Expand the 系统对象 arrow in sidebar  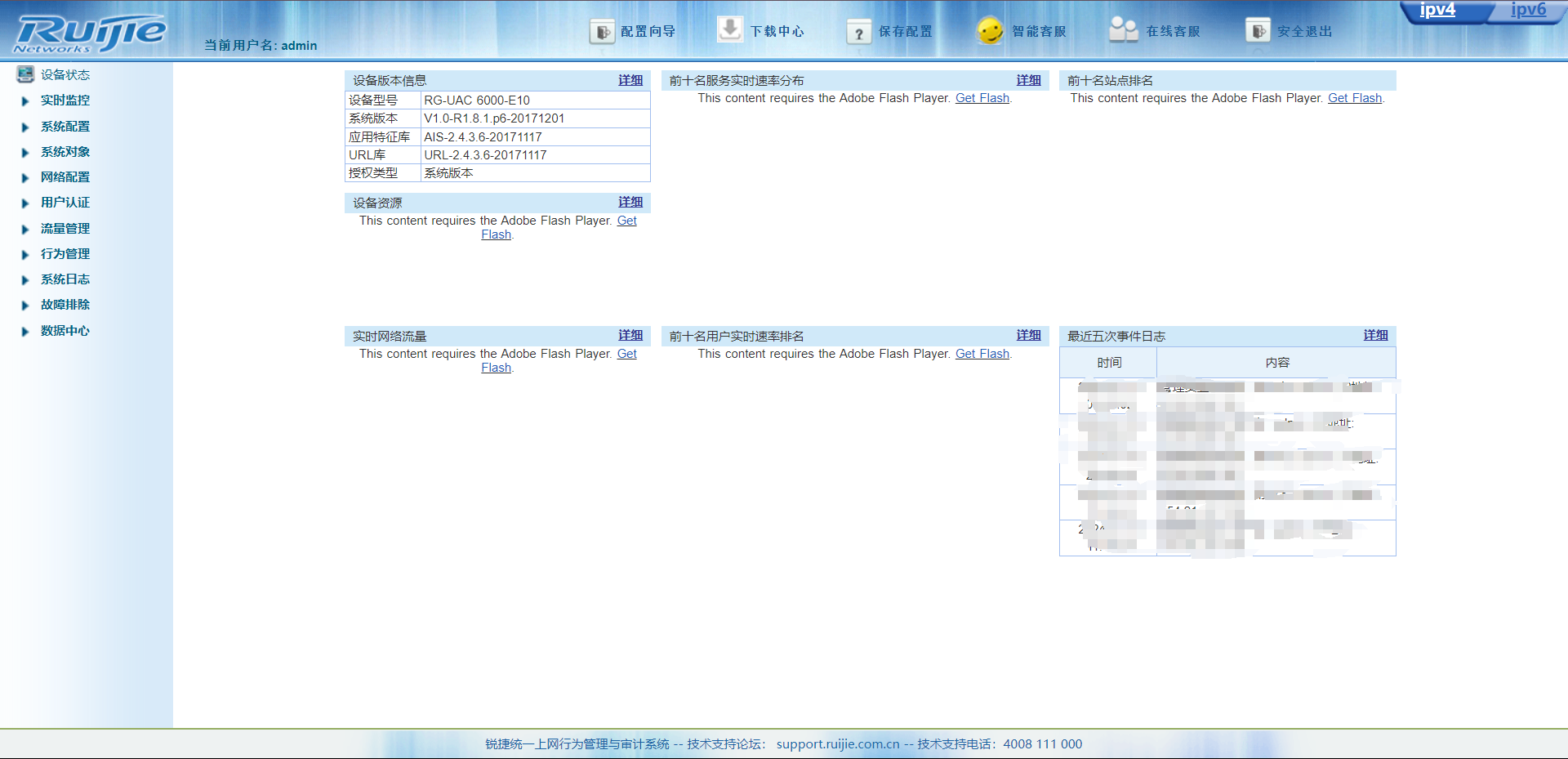tap(25, 153)
